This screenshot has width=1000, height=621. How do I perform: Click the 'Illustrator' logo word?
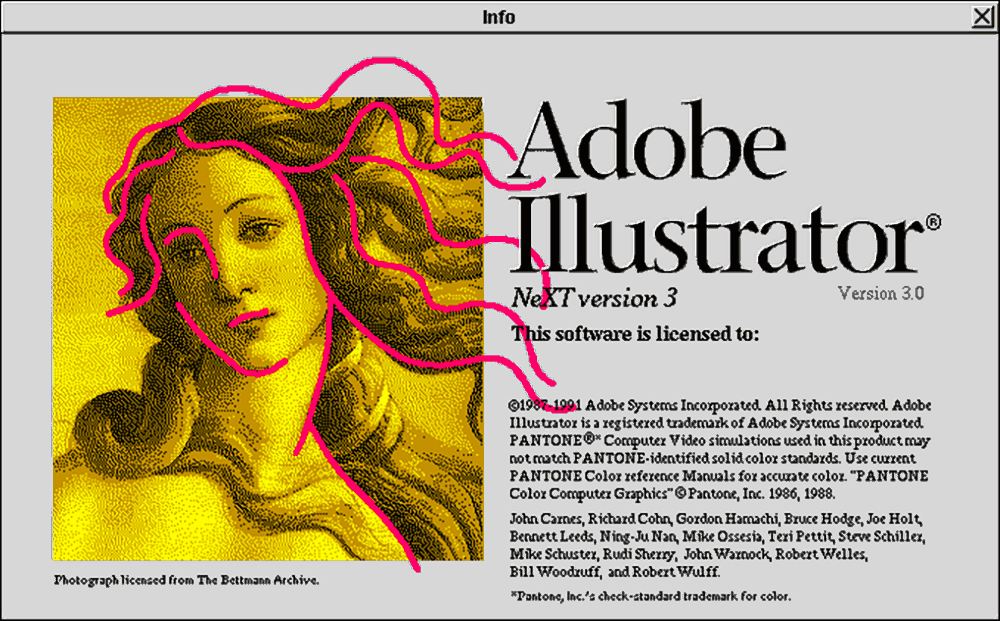click(x=718, y=235)
